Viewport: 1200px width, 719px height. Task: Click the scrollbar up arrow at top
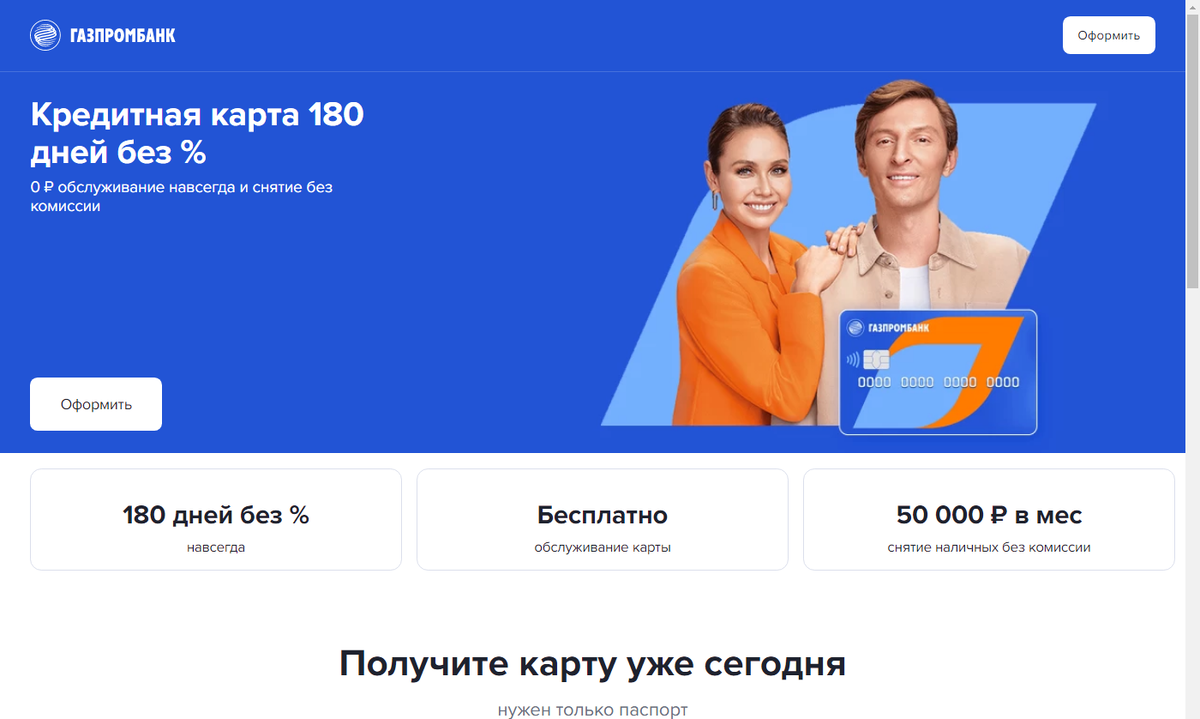tap(1191, 8)
